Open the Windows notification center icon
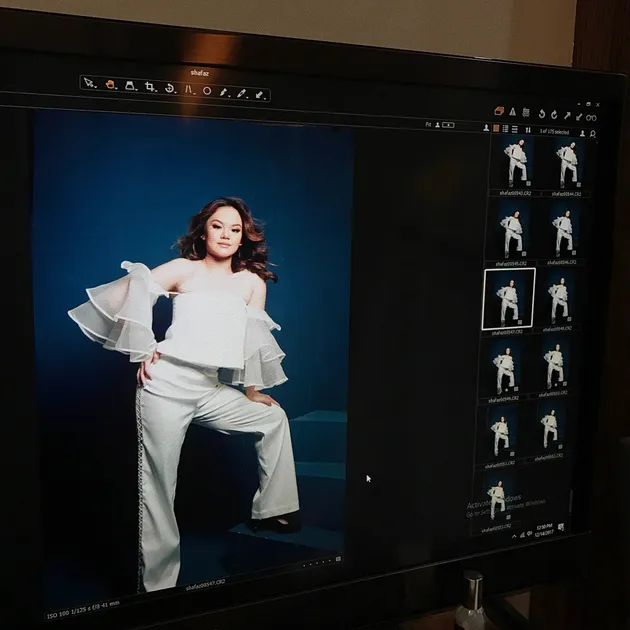Screen dimensions: 630x630 561,526
